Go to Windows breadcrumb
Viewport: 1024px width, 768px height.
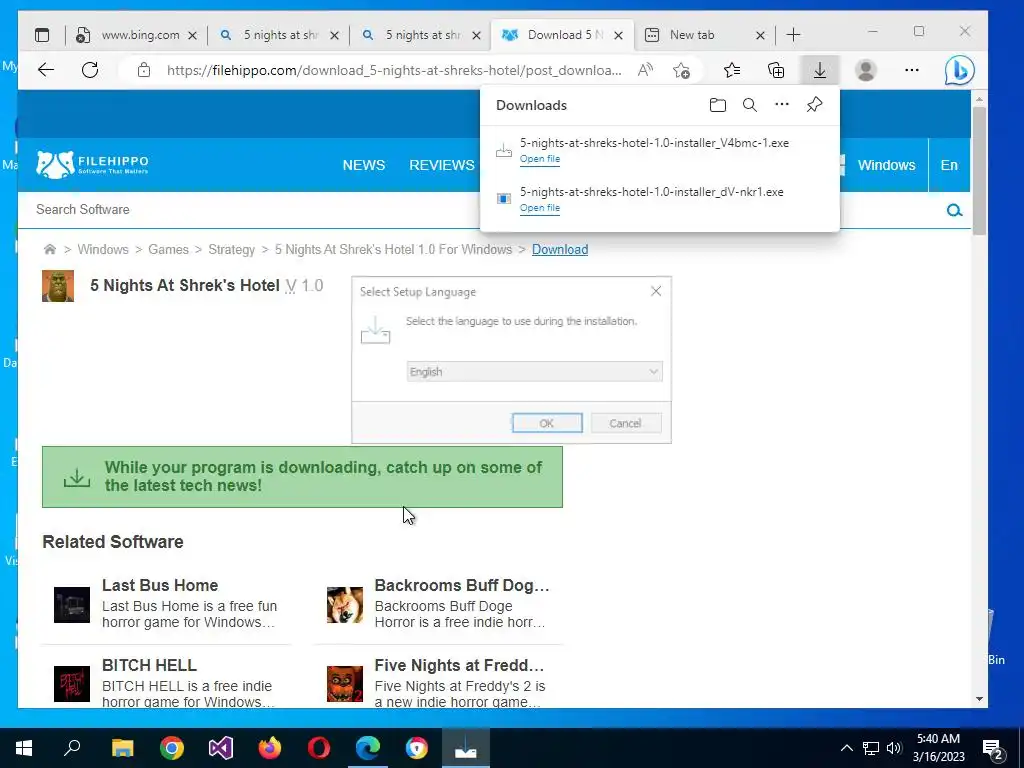103,249
